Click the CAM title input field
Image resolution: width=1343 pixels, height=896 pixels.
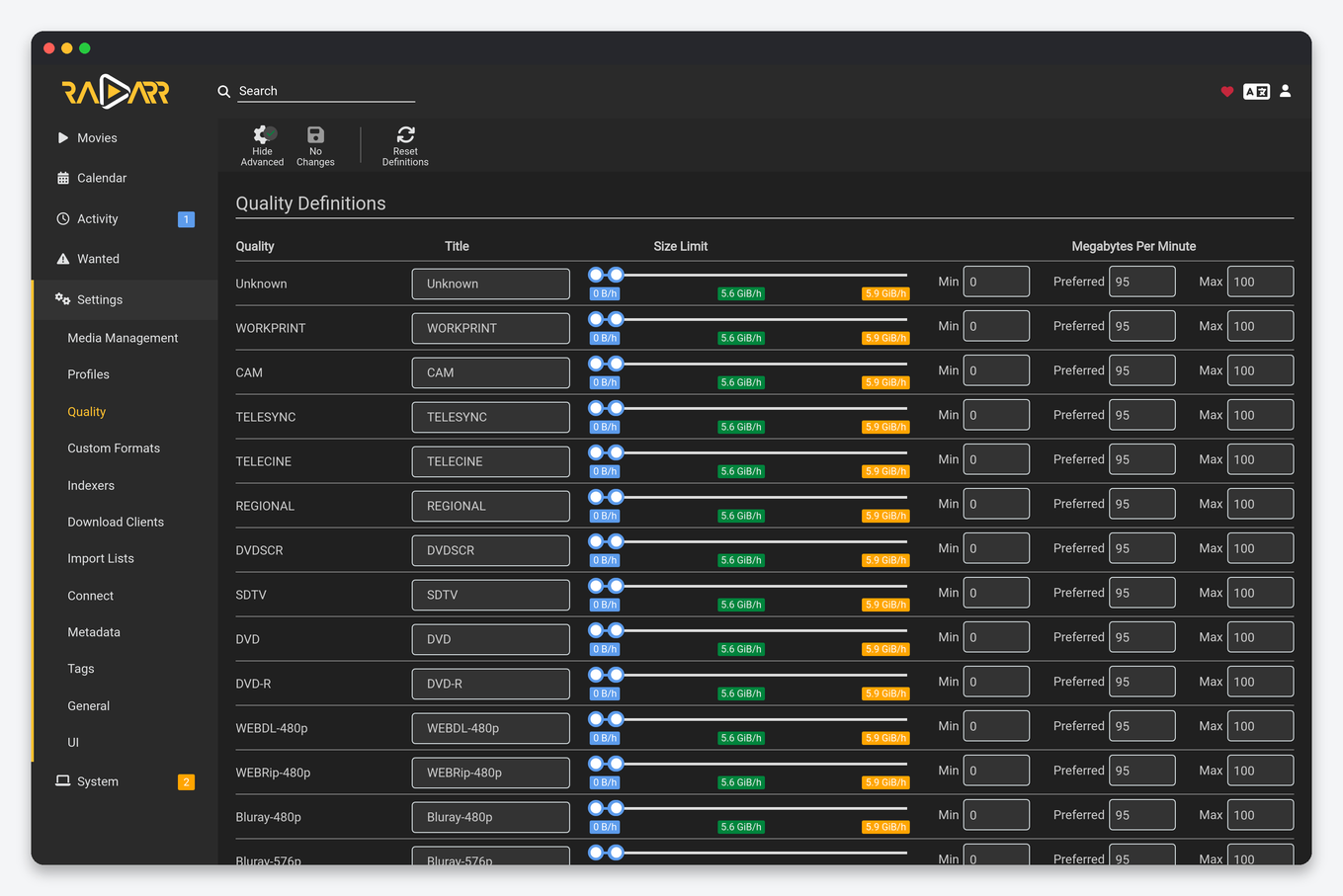coord(491,372)
